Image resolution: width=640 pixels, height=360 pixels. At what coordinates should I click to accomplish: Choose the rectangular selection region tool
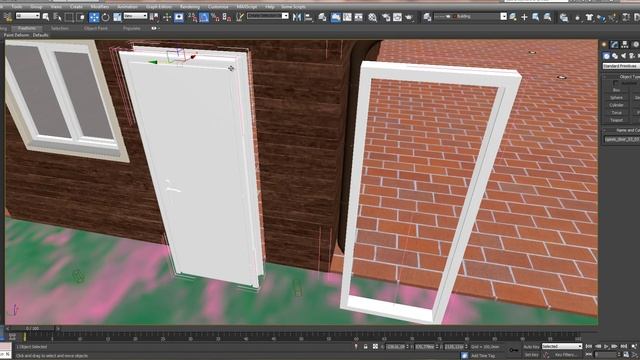(69, 17)
